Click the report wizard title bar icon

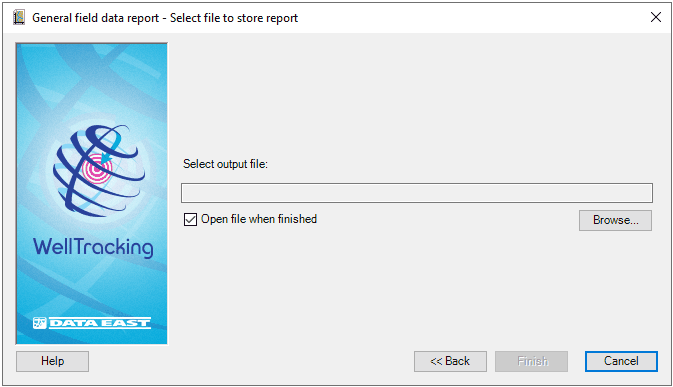[x=19, y=18]
